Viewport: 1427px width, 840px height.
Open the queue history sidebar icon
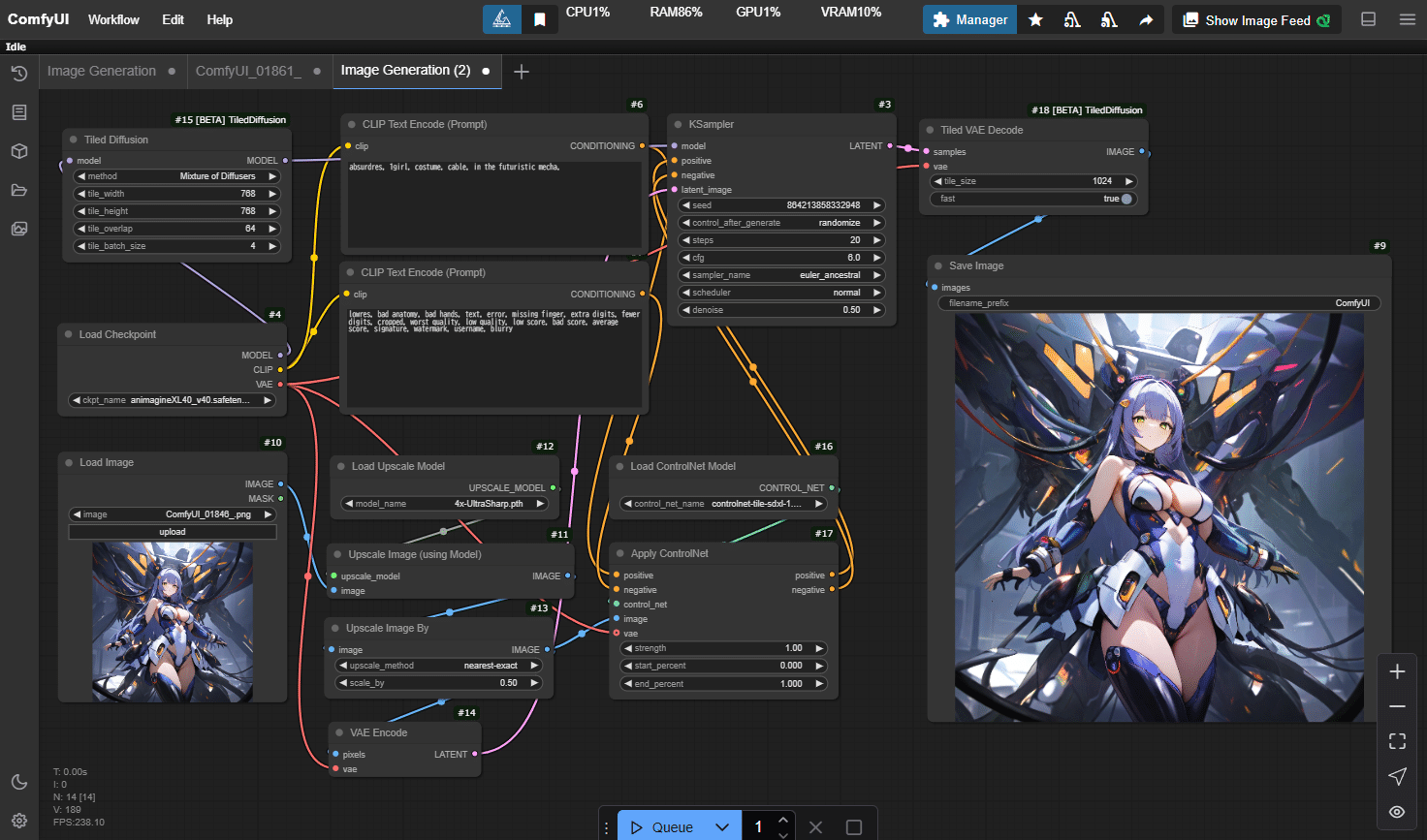coord(18,74)
